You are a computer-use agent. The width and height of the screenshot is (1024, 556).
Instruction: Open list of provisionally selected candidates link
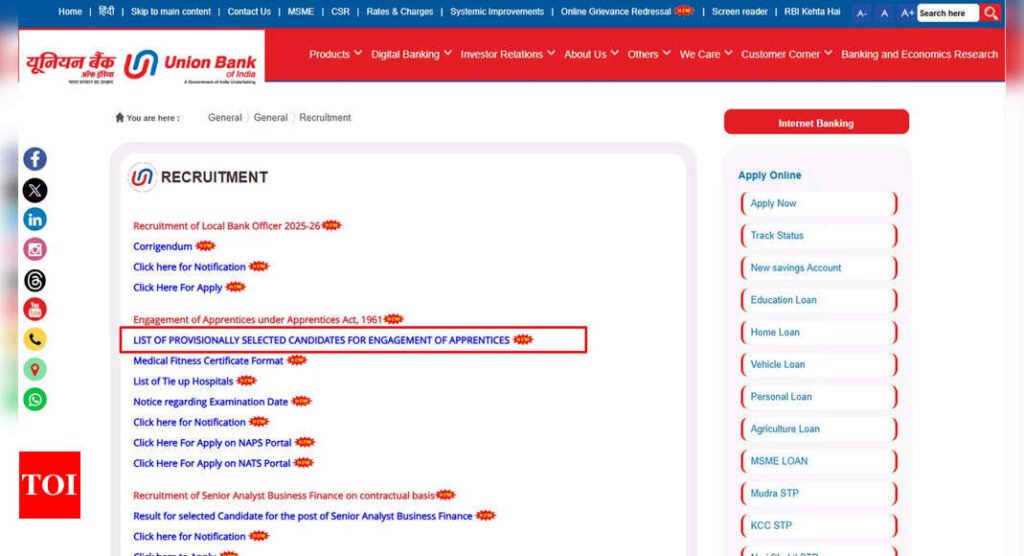point(321,340)
